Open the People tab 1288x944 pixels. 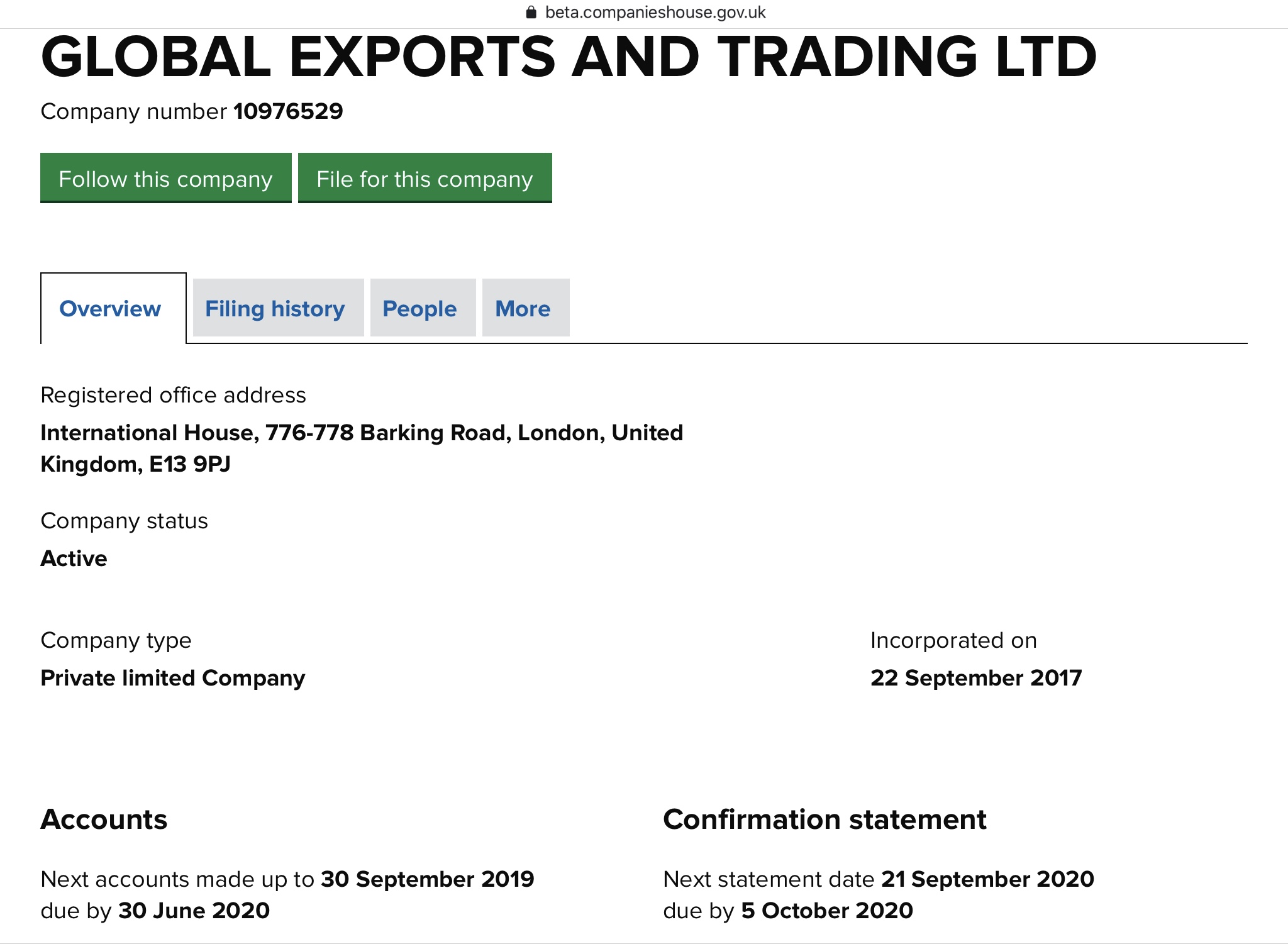(x=419, y=309)
